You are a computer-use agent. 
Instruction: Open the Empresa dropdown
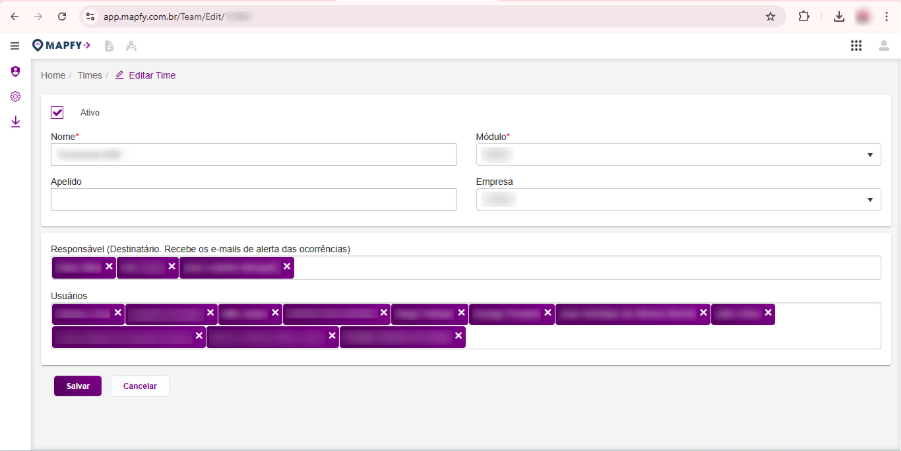tap(678, 199)
